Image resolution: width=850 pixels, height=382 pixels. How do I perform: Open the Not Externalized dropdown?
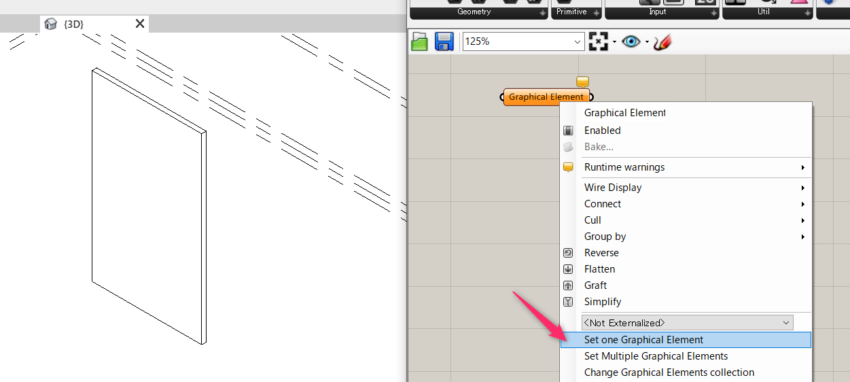coord(687,323)
